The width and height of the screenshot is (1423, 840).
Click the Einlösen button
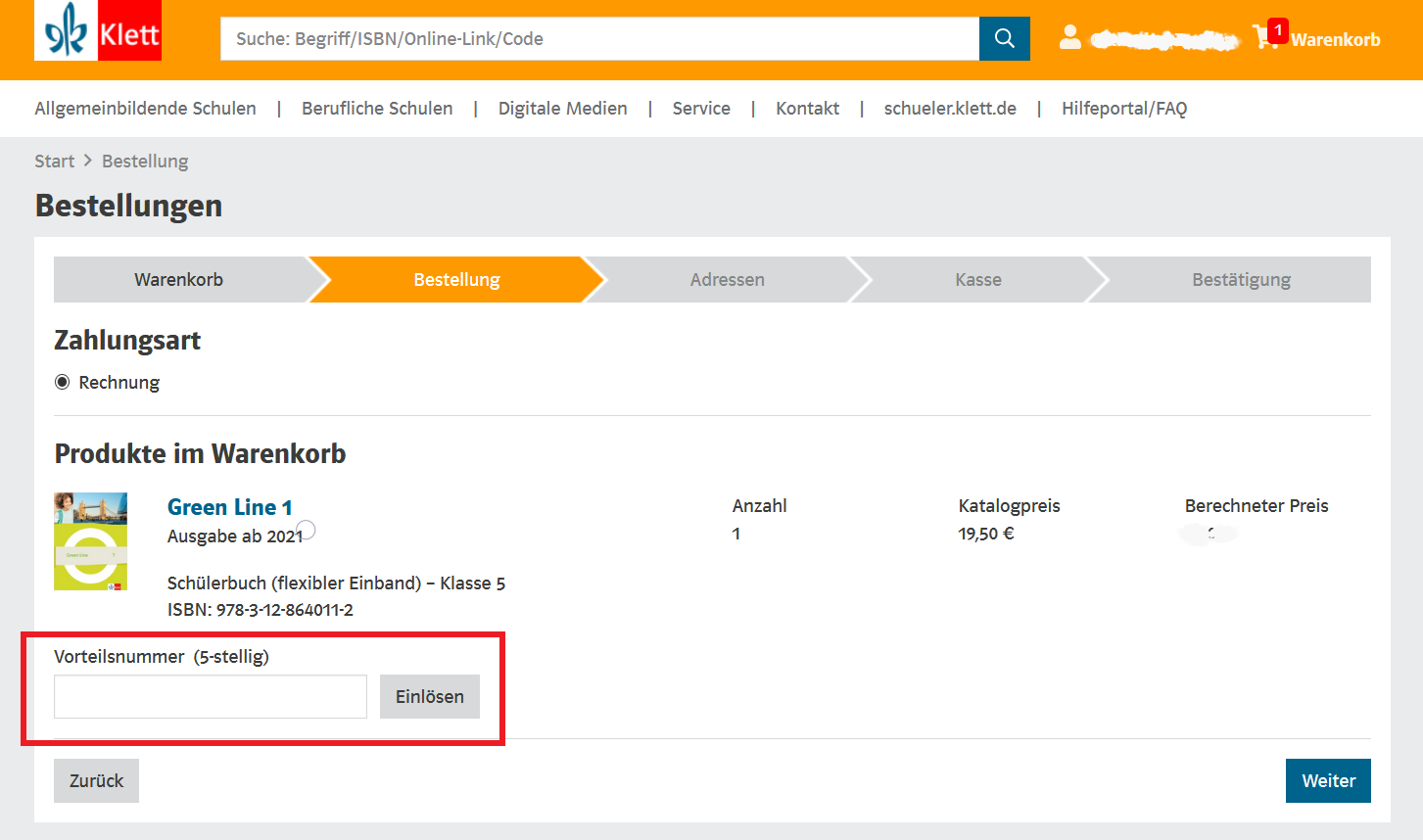click(x=430, y=696)
